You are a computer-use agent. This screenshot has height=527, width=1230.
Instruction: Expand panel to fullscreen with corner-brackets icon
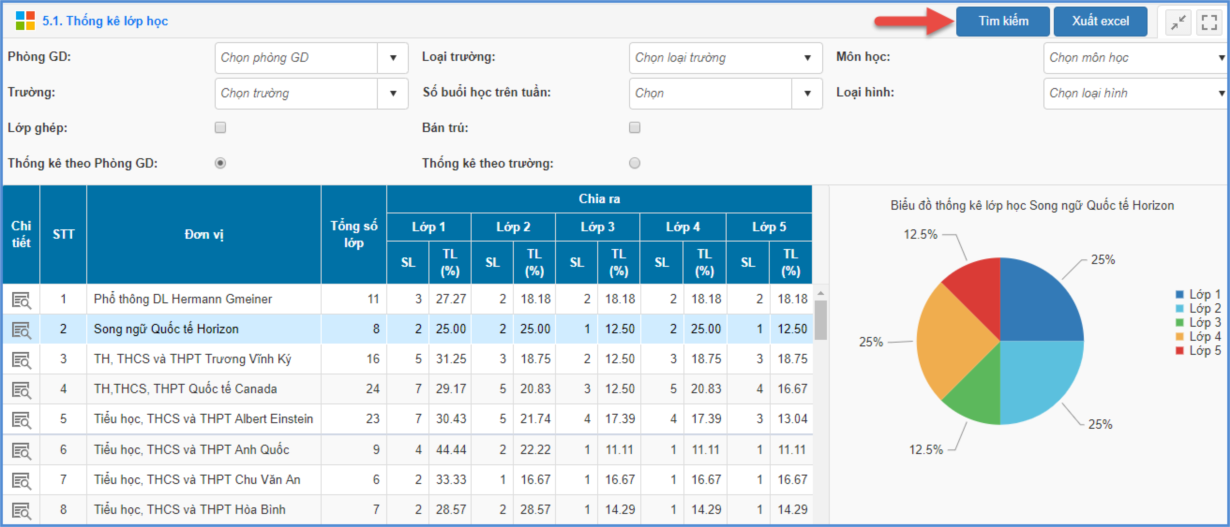coord(1209,22)
